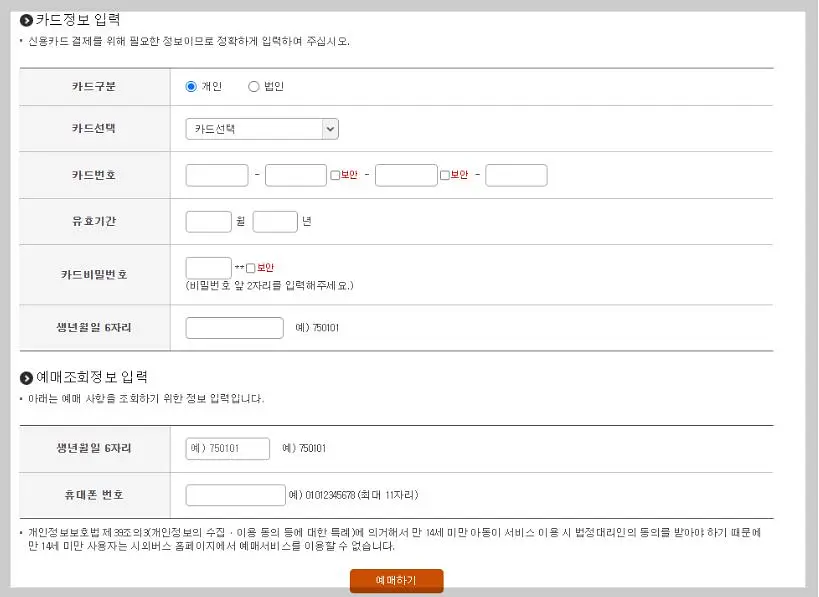Screen dimensions: 819x597
Task: Click the 휴대폰 번호 input field
Action: 236,495
